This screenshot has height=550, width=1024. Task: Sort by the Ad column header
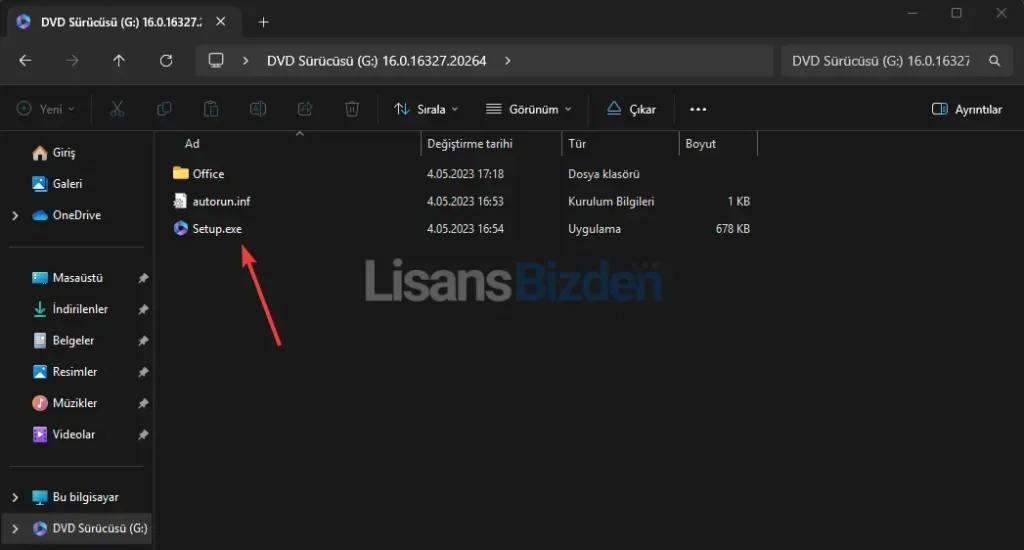point(192,144)
